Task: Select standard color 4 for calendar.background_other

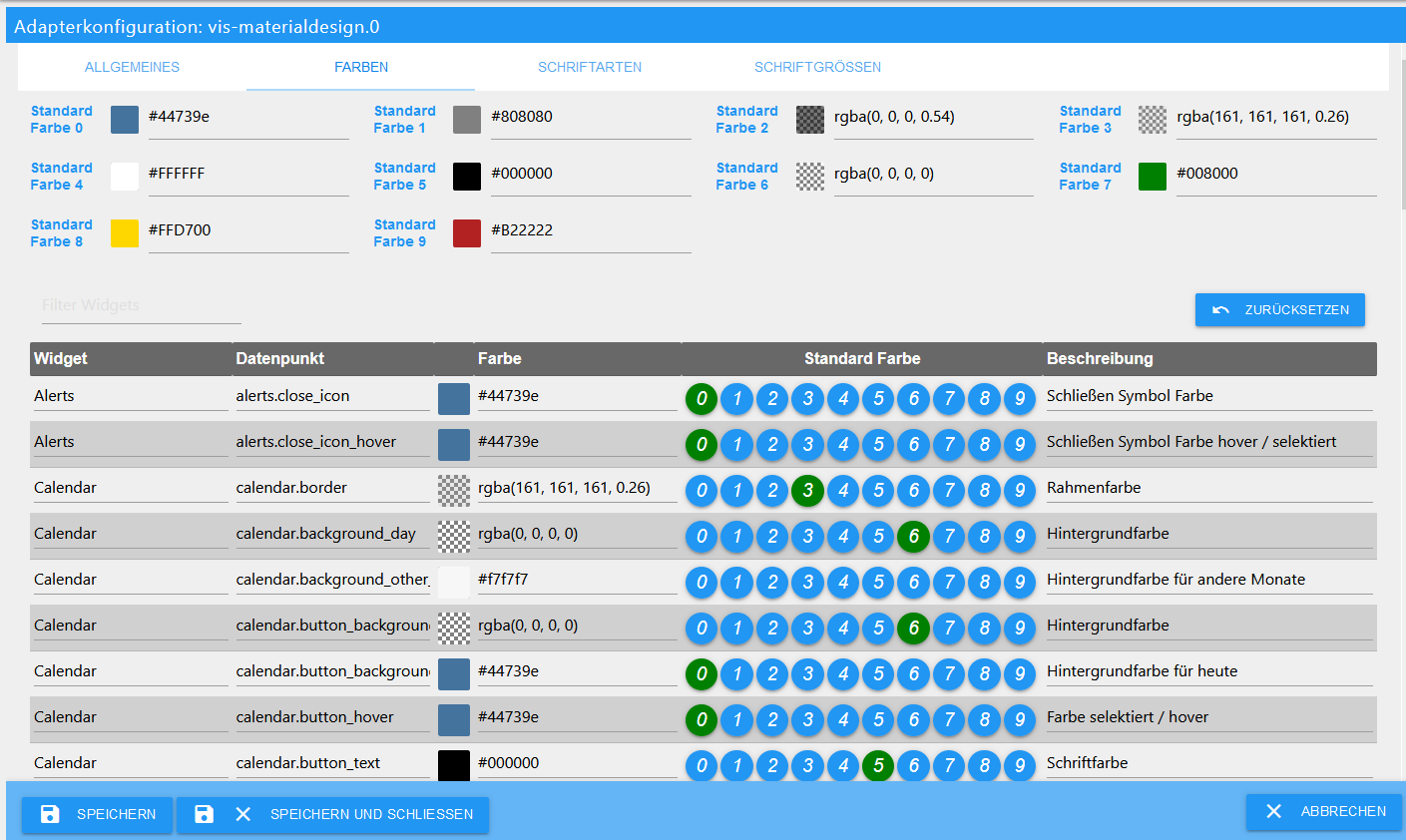Action: click(843, 583)
